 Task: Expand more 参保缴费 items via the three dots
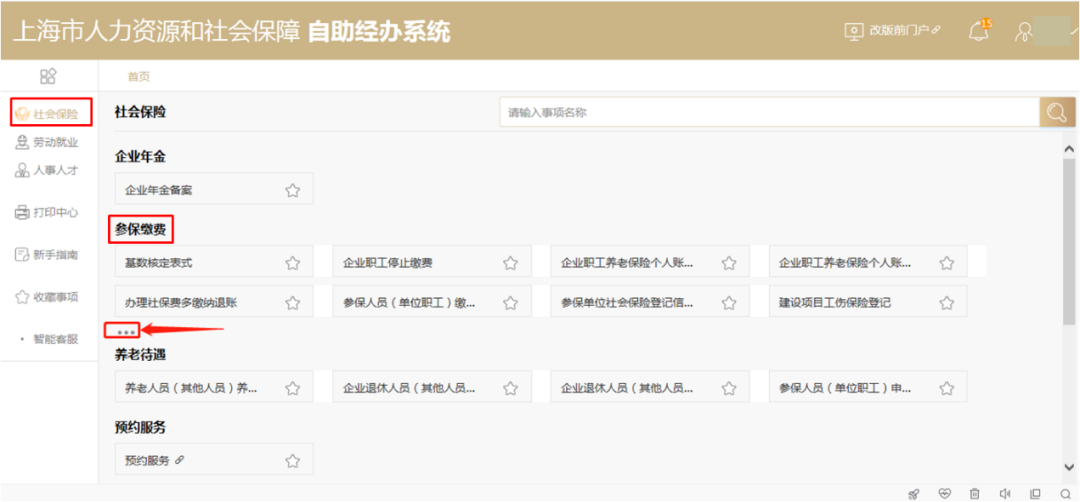[125, 332]
